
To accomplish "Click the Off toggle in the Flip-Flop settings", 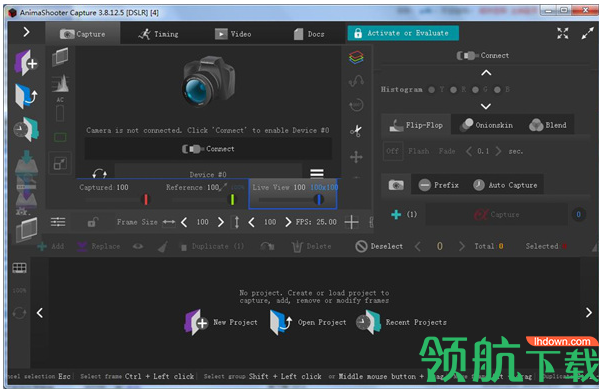I will 392,151.
